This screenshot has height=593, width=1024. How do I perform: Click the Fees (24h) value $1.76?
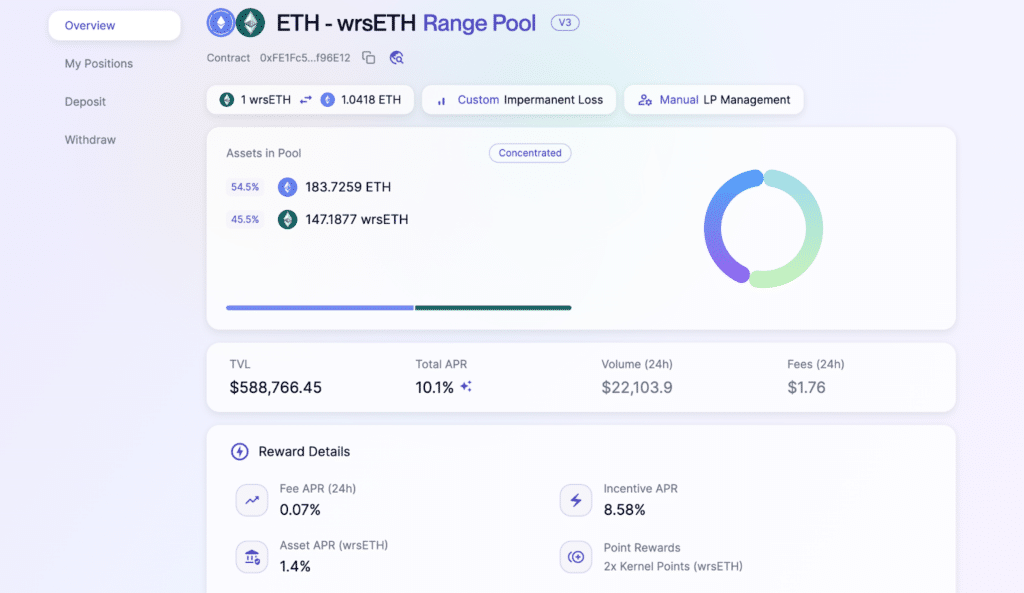807,387
